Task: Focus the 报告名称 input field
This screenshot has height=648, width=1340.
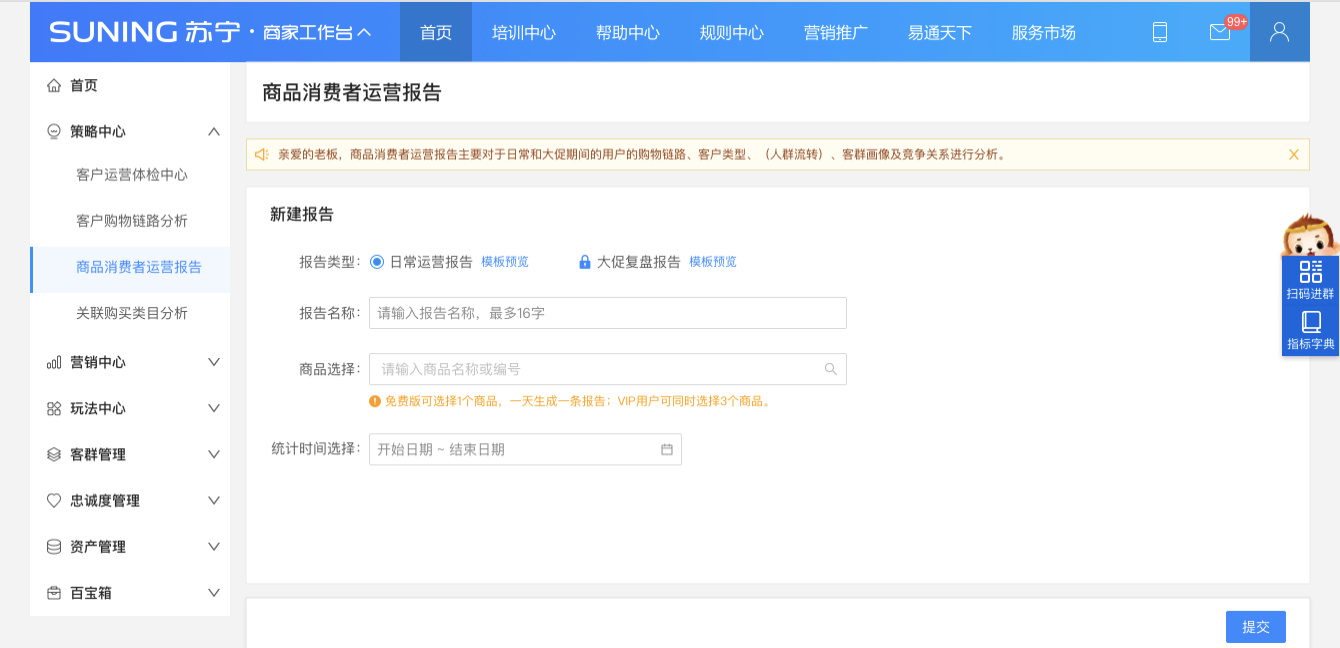Action: [608, 313]
